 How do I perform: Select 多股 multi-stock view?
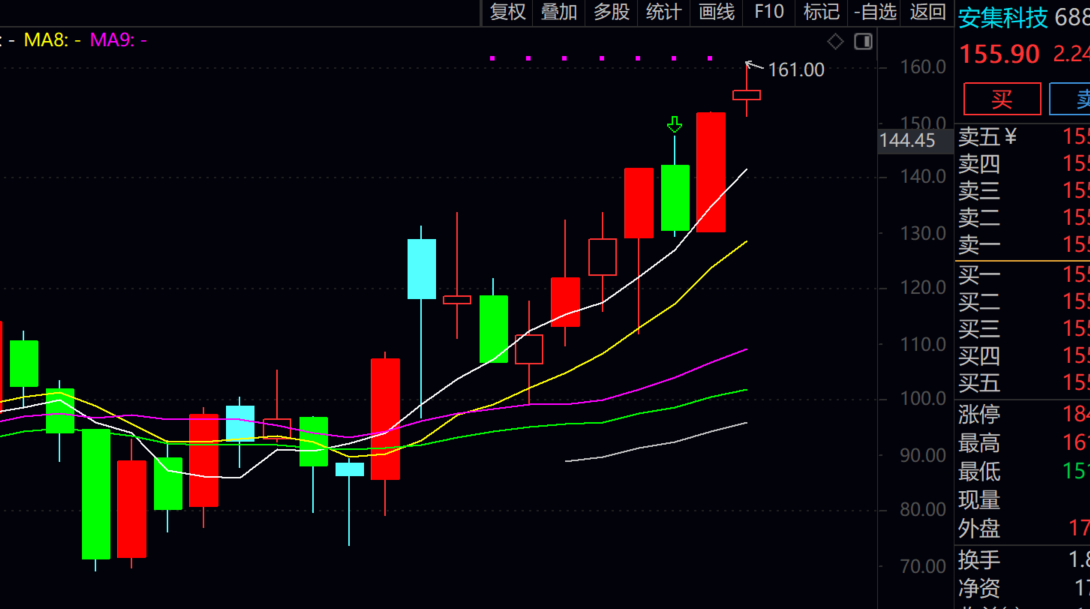click(611, 12)
